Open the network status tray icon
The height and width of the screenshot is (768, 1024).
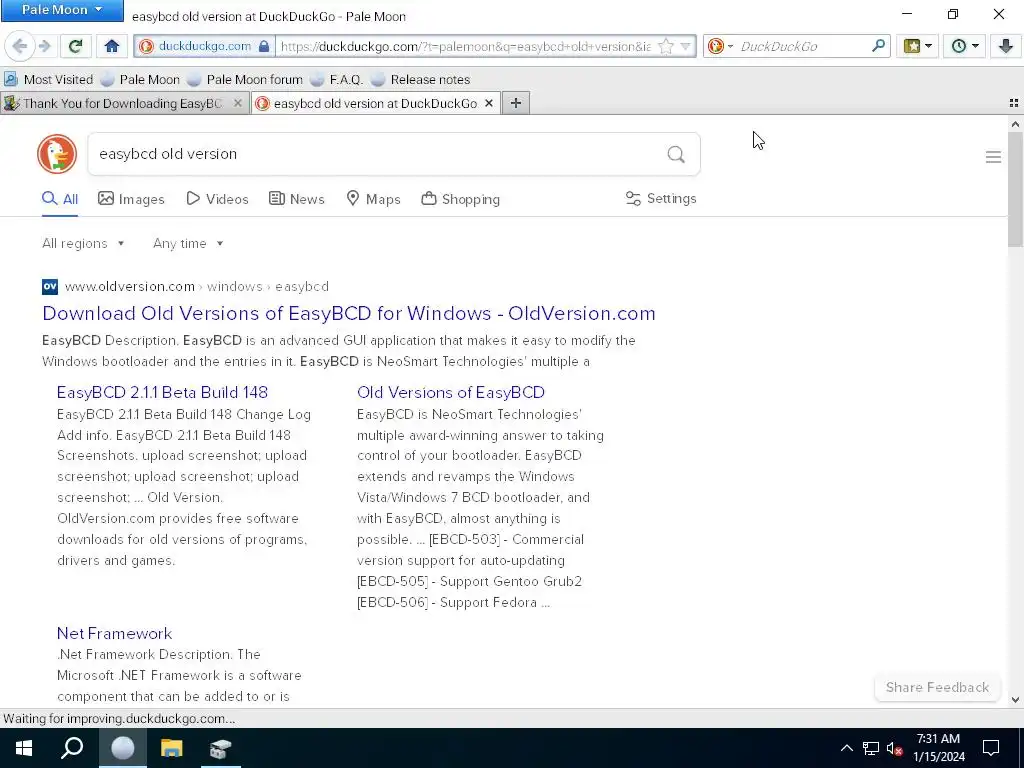(871, 748)
